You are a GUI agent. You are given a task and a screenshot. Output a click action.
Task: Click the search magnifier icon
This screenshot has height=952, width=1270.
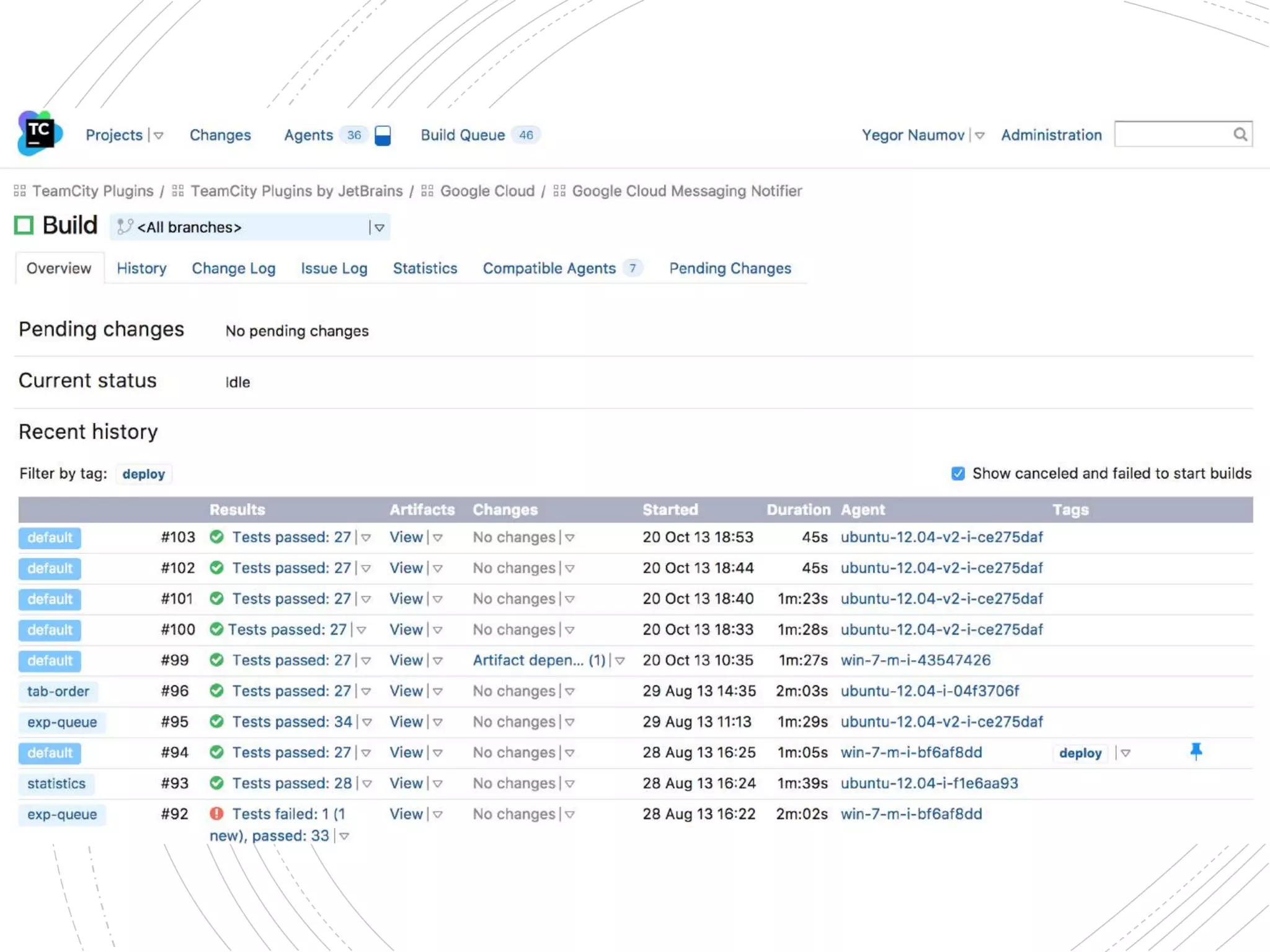(1240, 134)
